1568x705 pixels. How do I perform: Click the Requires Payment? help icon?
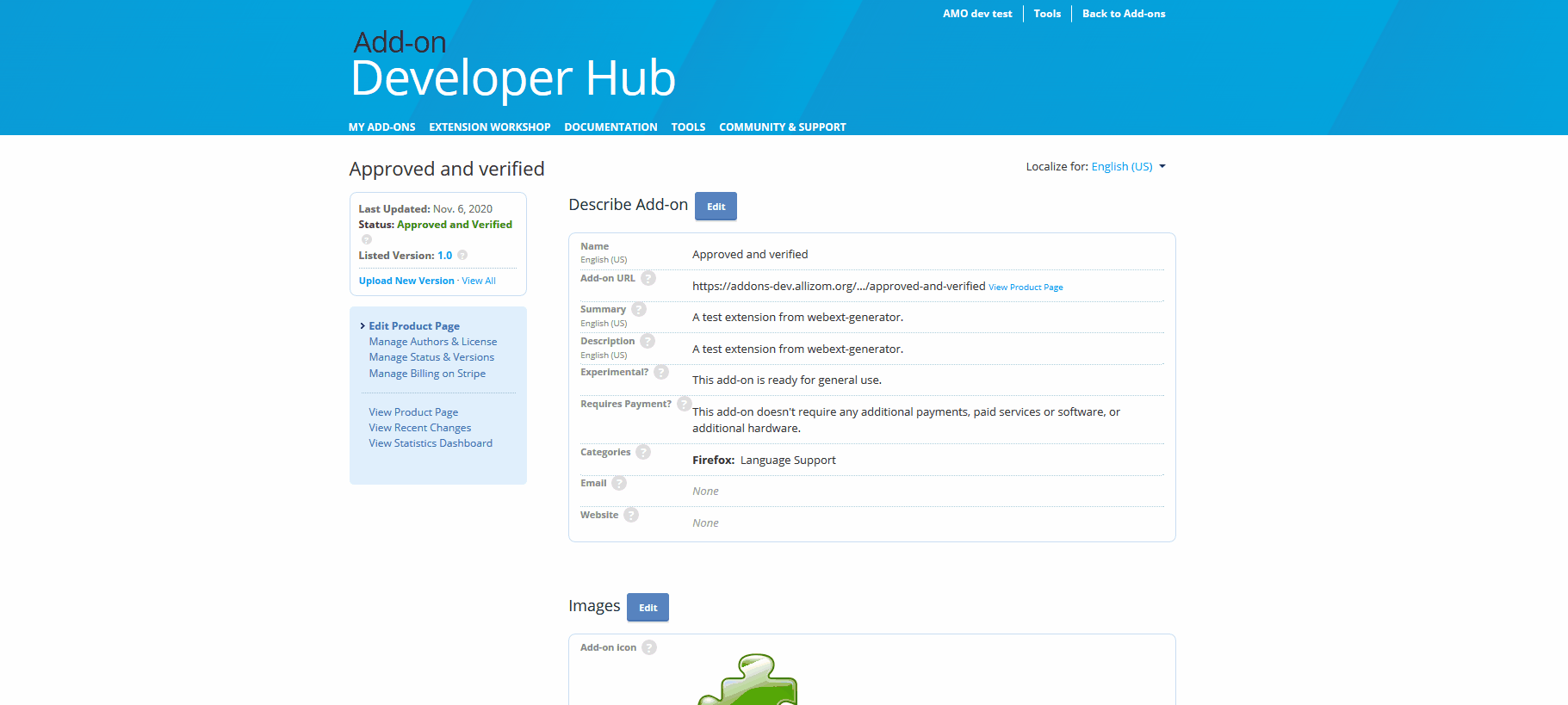click(x=685, y=404)
